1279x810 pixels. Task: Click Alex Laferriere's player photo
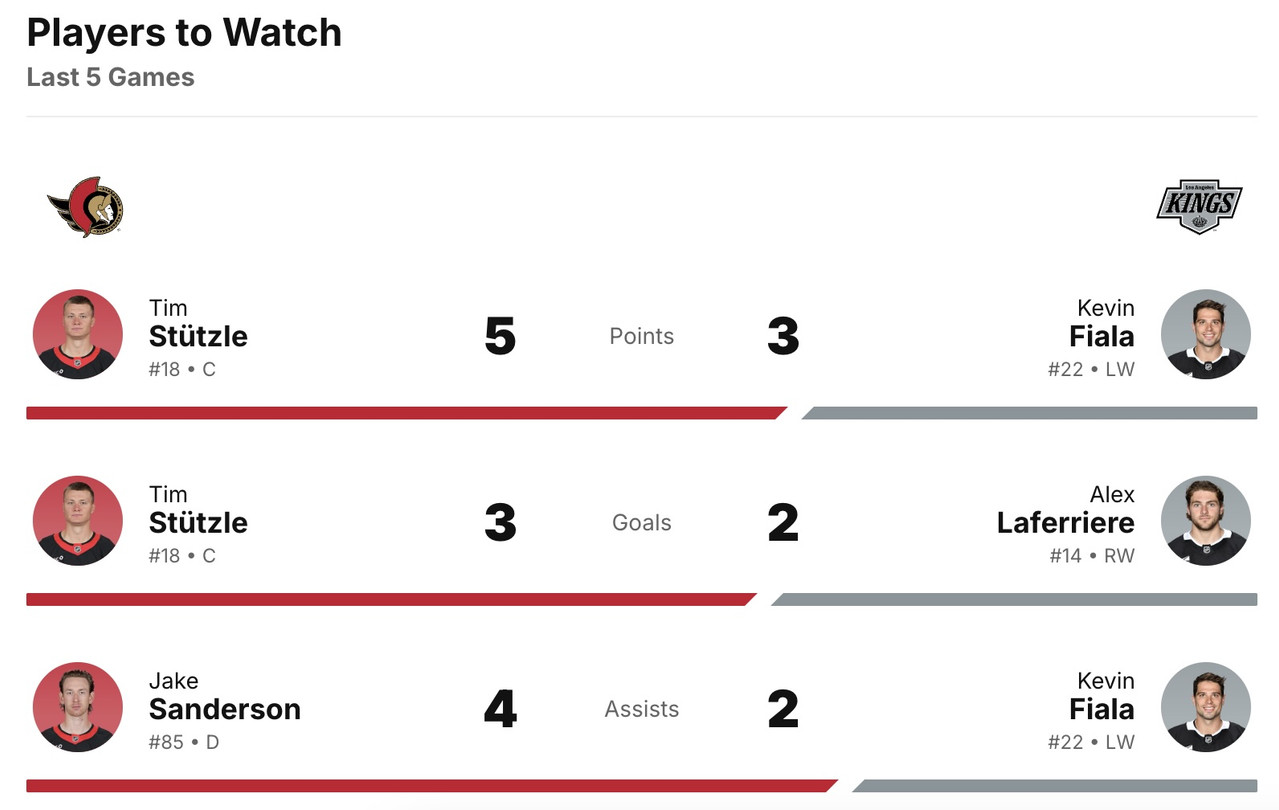click(1205, 521)
